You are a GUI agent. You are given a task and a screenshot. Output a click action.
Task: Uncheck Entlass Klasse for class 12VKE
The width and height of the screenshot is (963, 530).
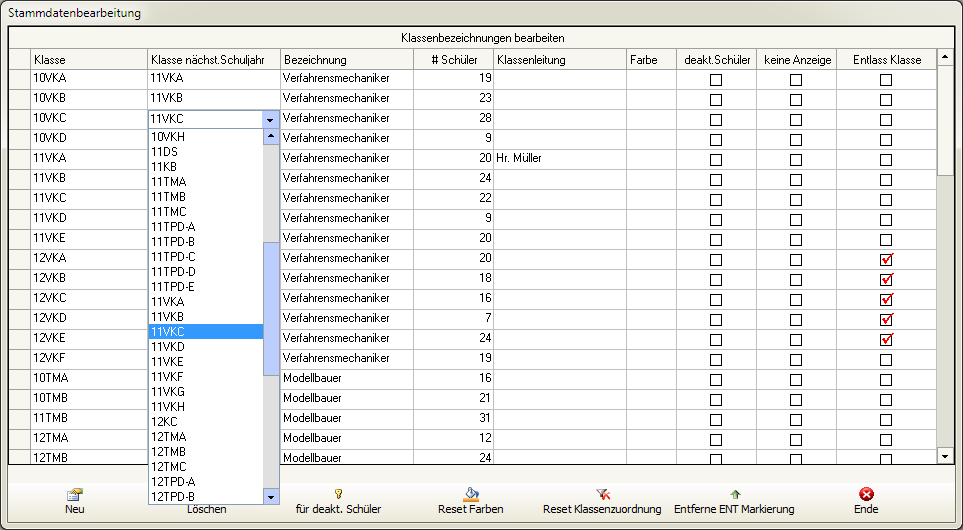tap(886, 339)
